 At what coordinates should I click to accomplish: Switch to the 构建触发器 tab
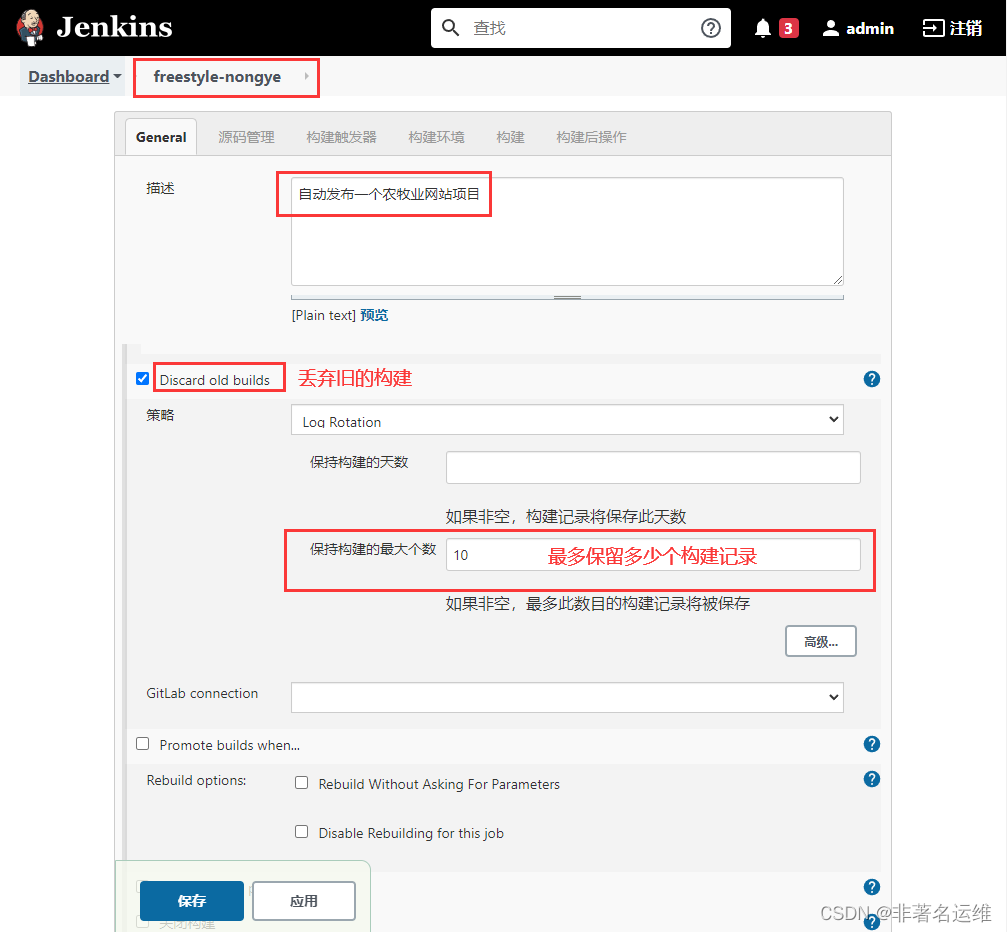(x=341, y=137)
